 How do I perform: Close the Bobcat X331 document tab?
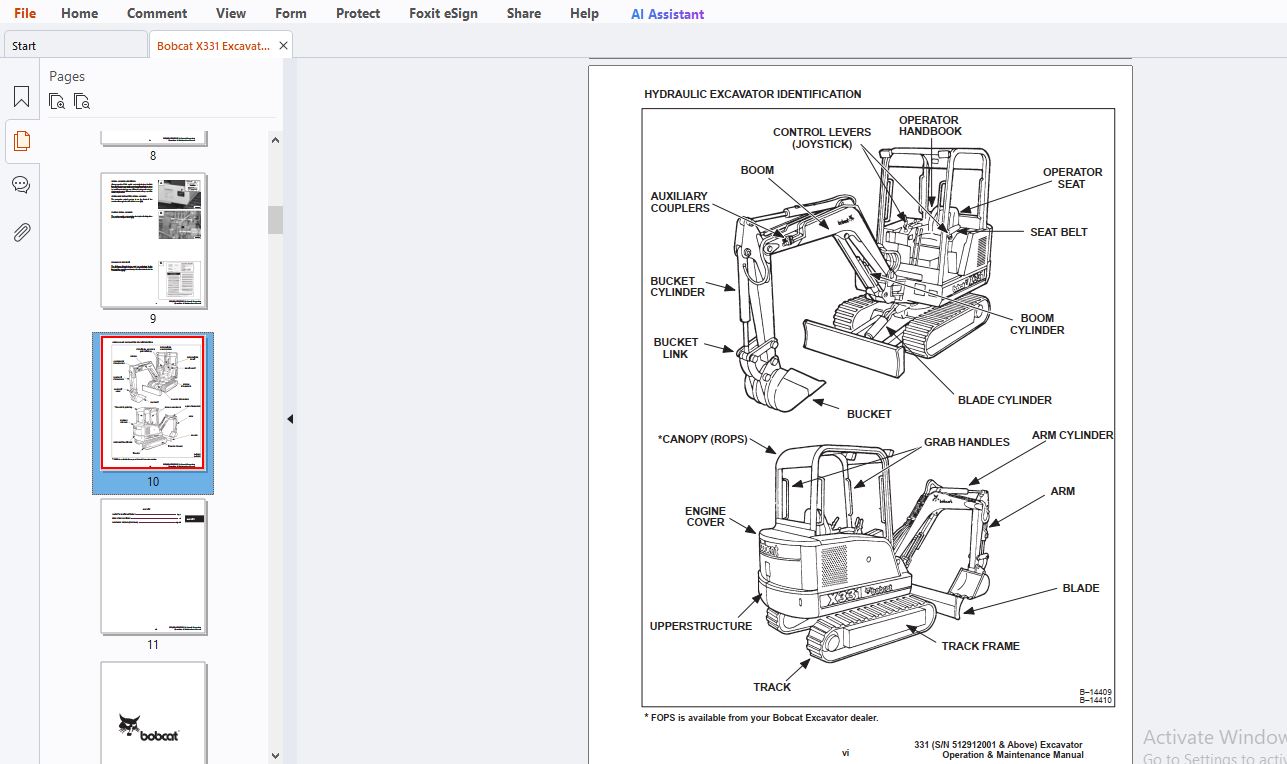point(283,46)
